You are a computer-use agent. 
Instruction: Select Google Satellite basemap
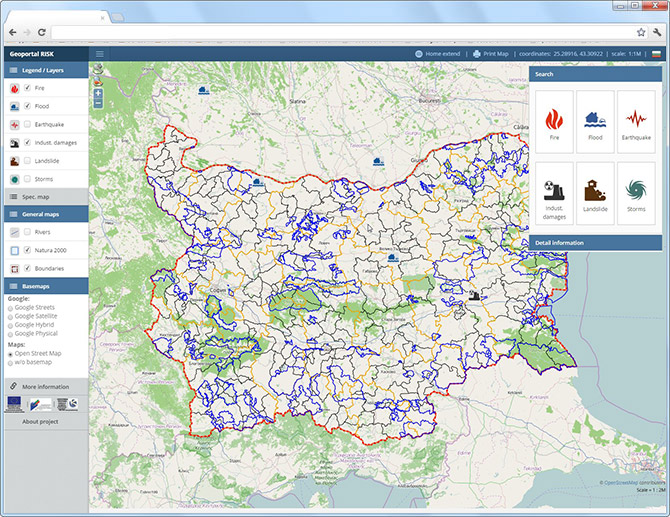point(10,317)
